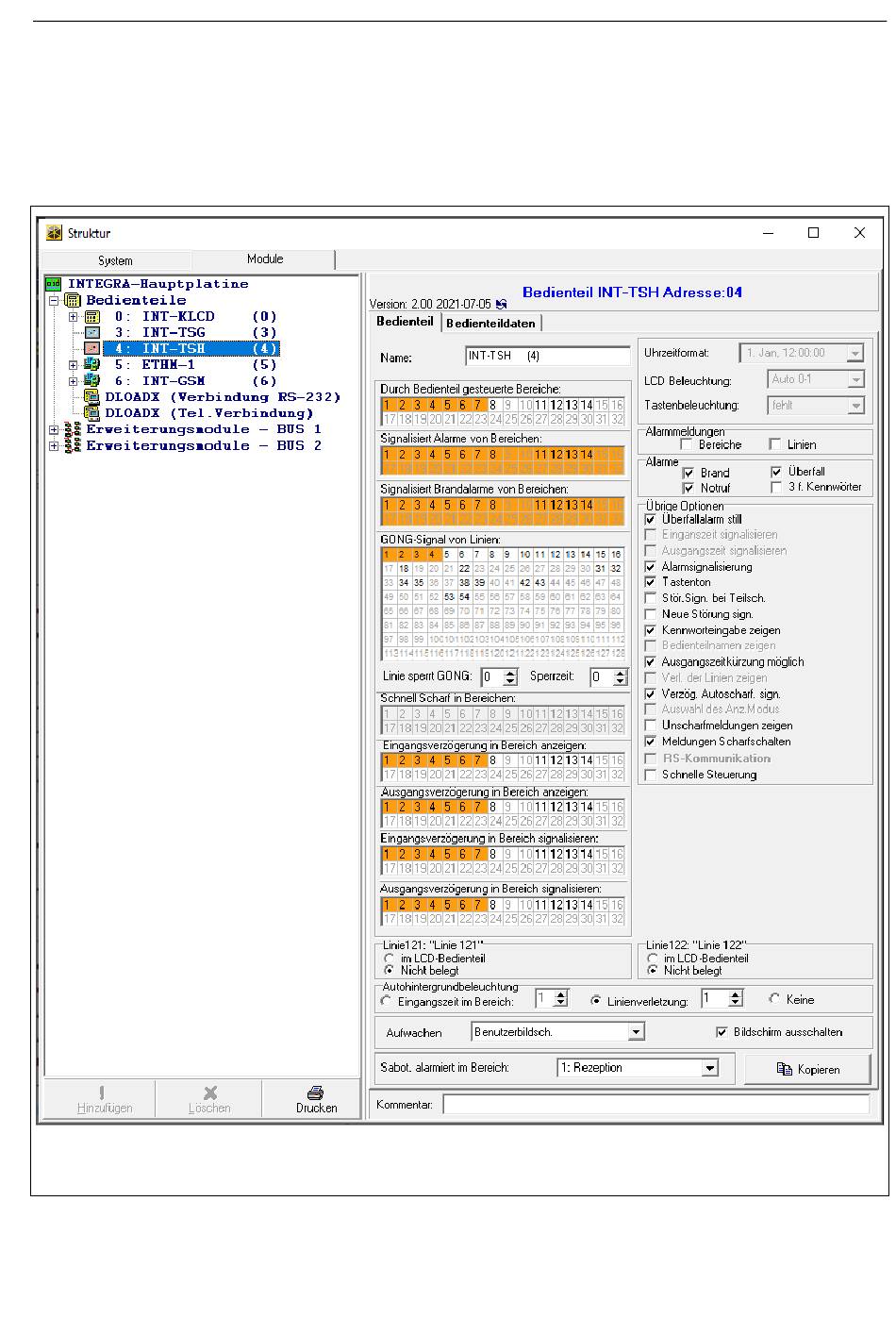The height and width of the screenshot is (1318, 896).
Task: Click the DLOADX Tel.Verbindung icon
Action: point(91,413)
